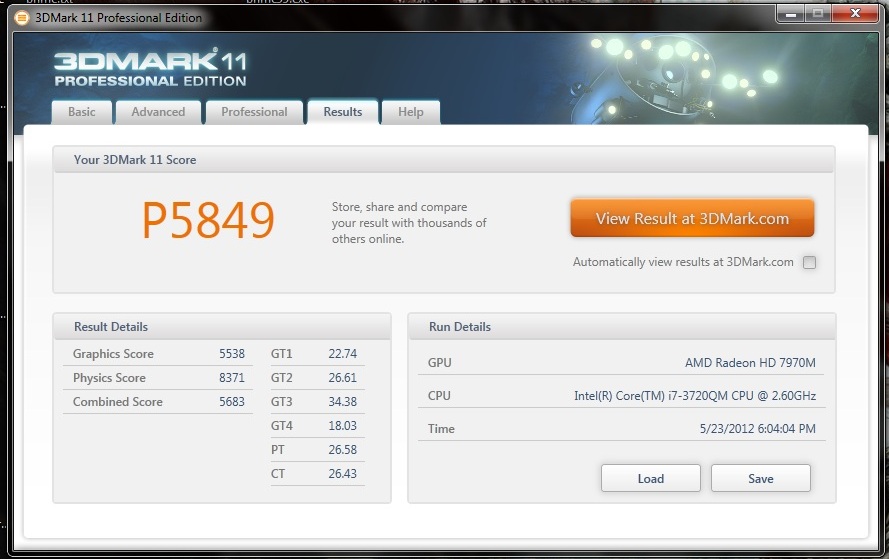
Task: Click the Graphics Score value 5538
Action: coord(232,354)
